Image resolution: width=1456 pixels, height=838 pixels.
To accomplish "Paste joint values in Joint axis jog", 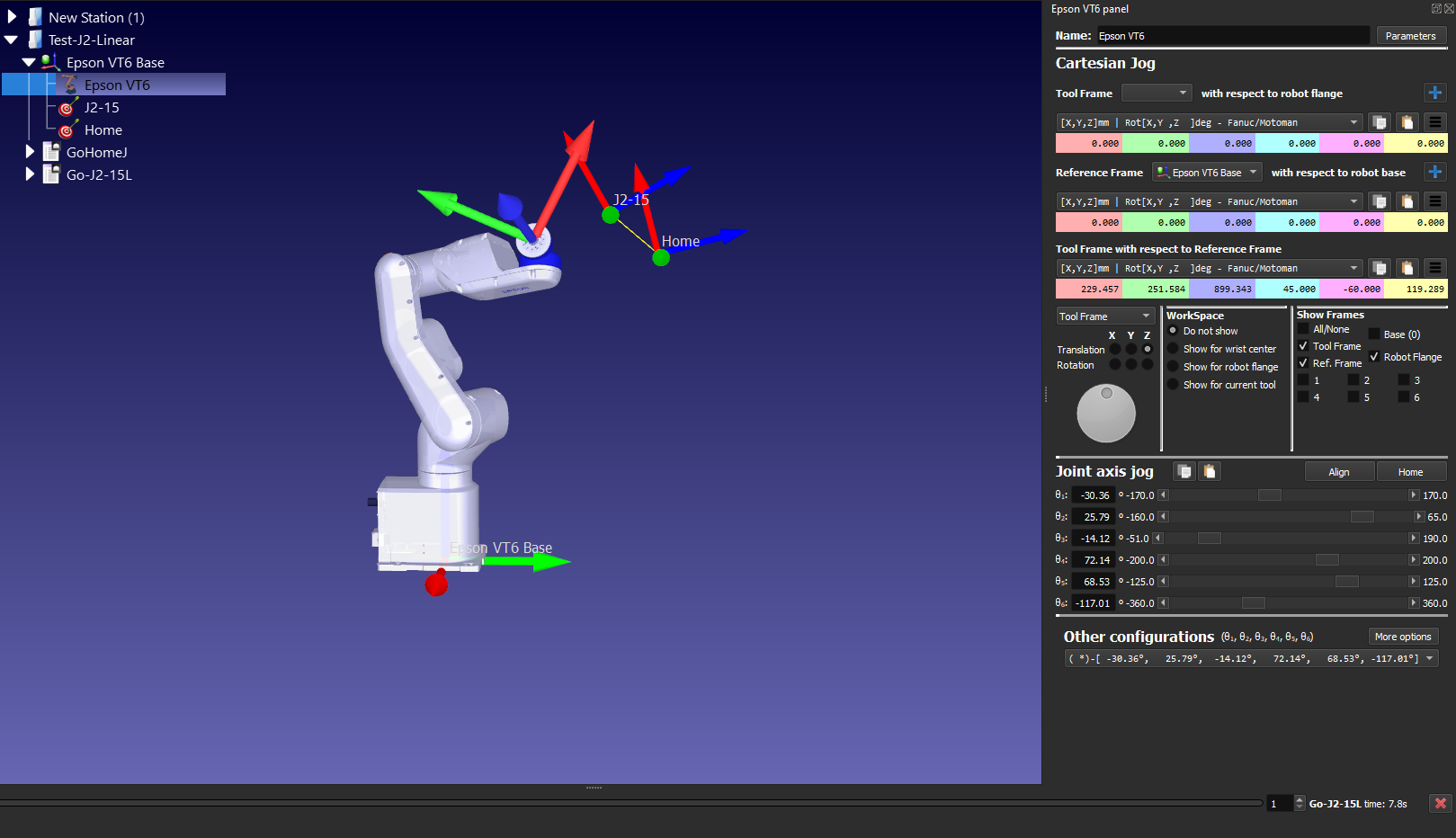I will tap(1210, 471).
